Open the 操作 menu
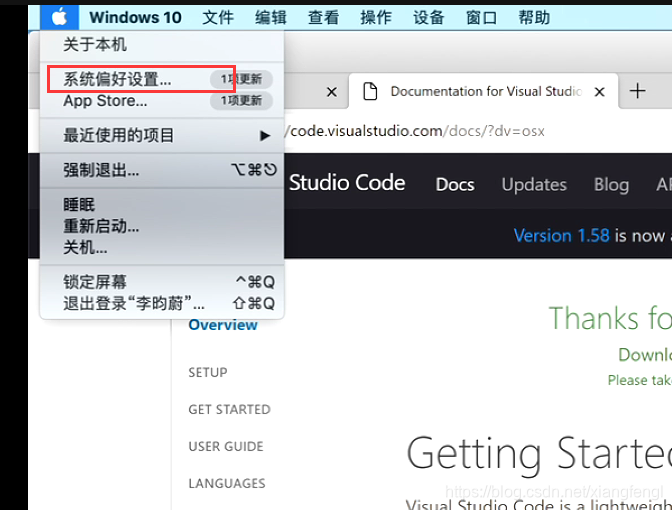This screenshot has width=672, height=510. click(376, 18)
